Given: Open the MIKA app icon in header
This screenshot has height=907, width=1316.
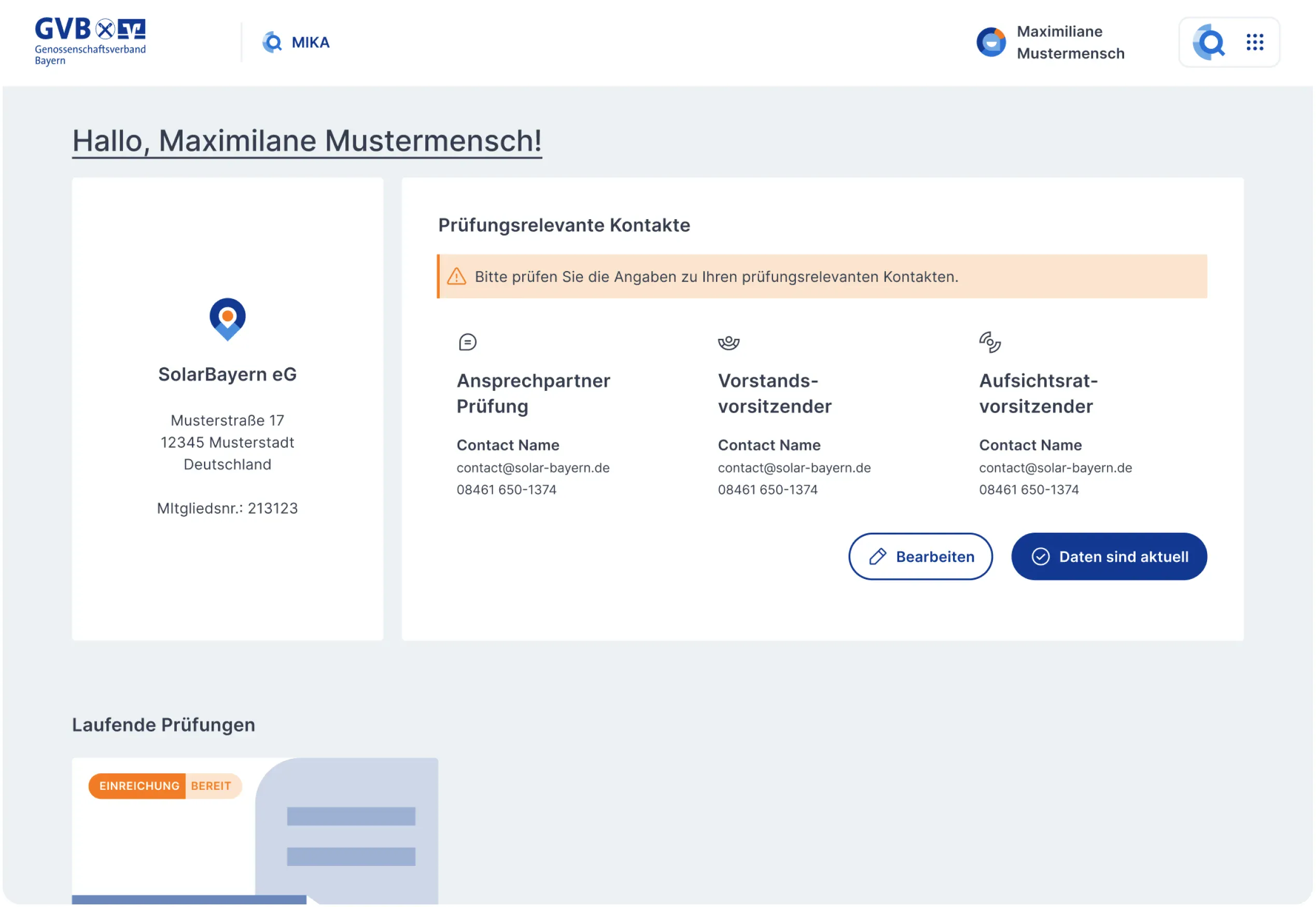Looking at the screenshot, I should coord(272,42).
